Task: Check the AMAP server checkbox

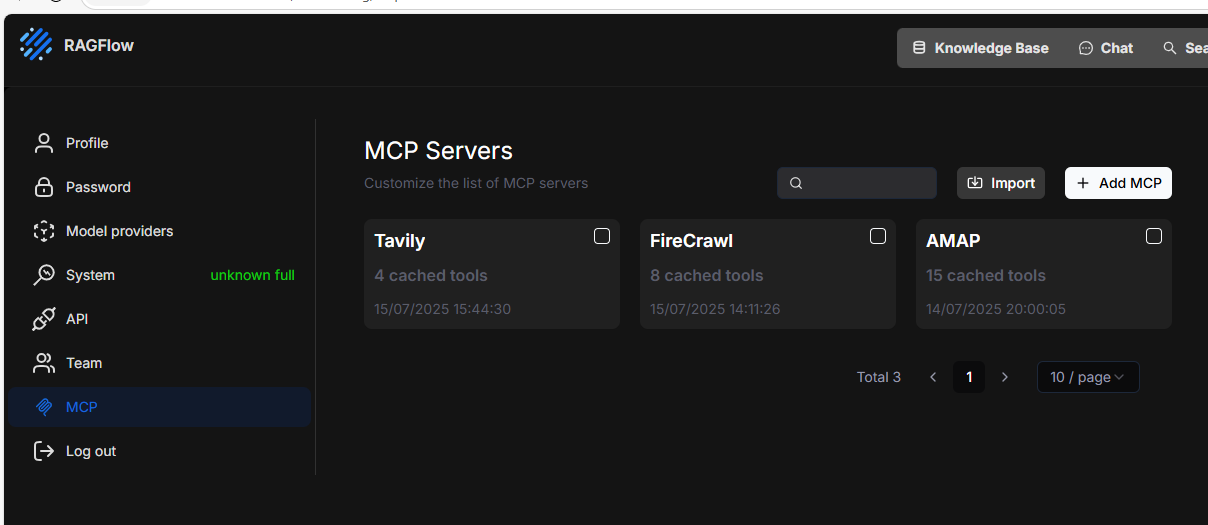Action: 1154,236
